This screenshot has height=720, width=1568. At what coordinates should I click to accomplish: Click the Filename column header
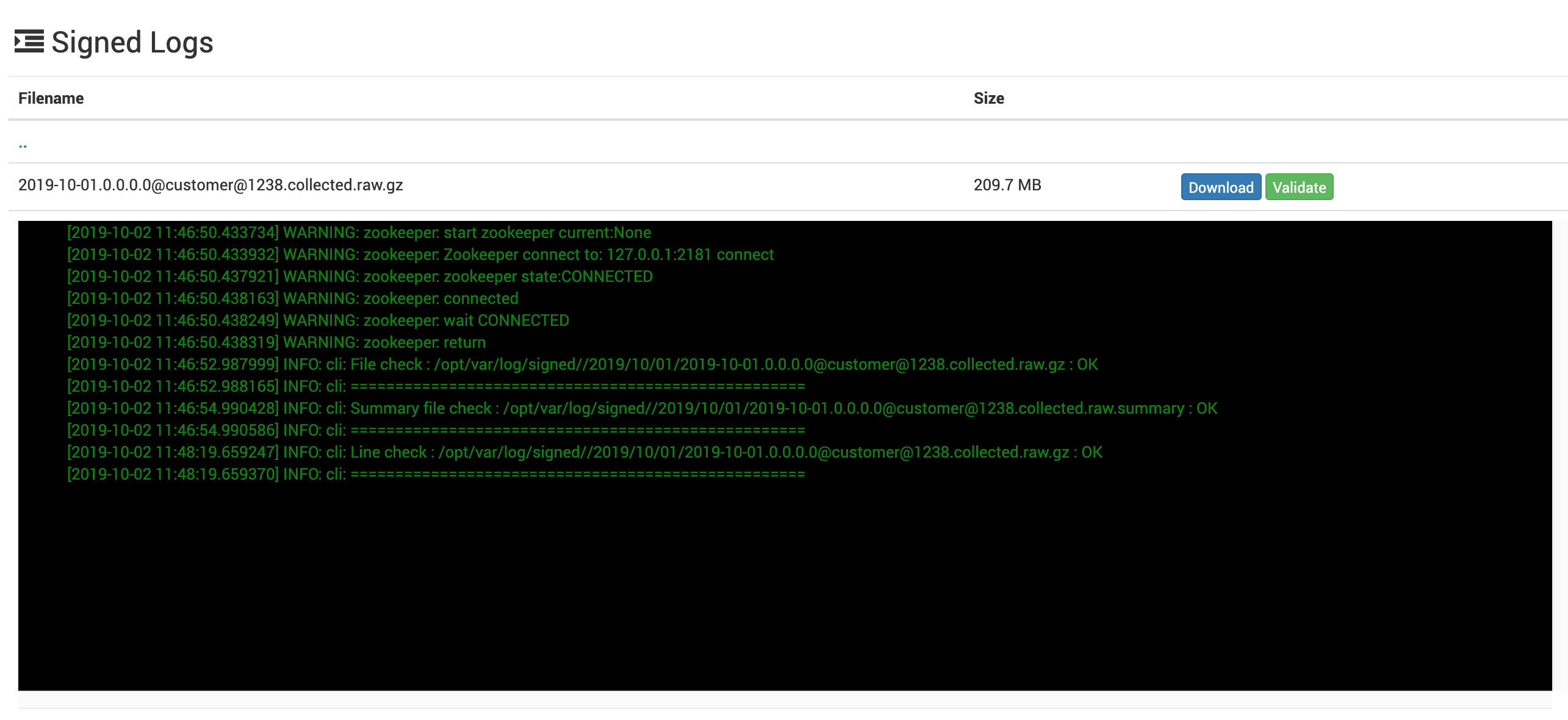coord(51,98)
